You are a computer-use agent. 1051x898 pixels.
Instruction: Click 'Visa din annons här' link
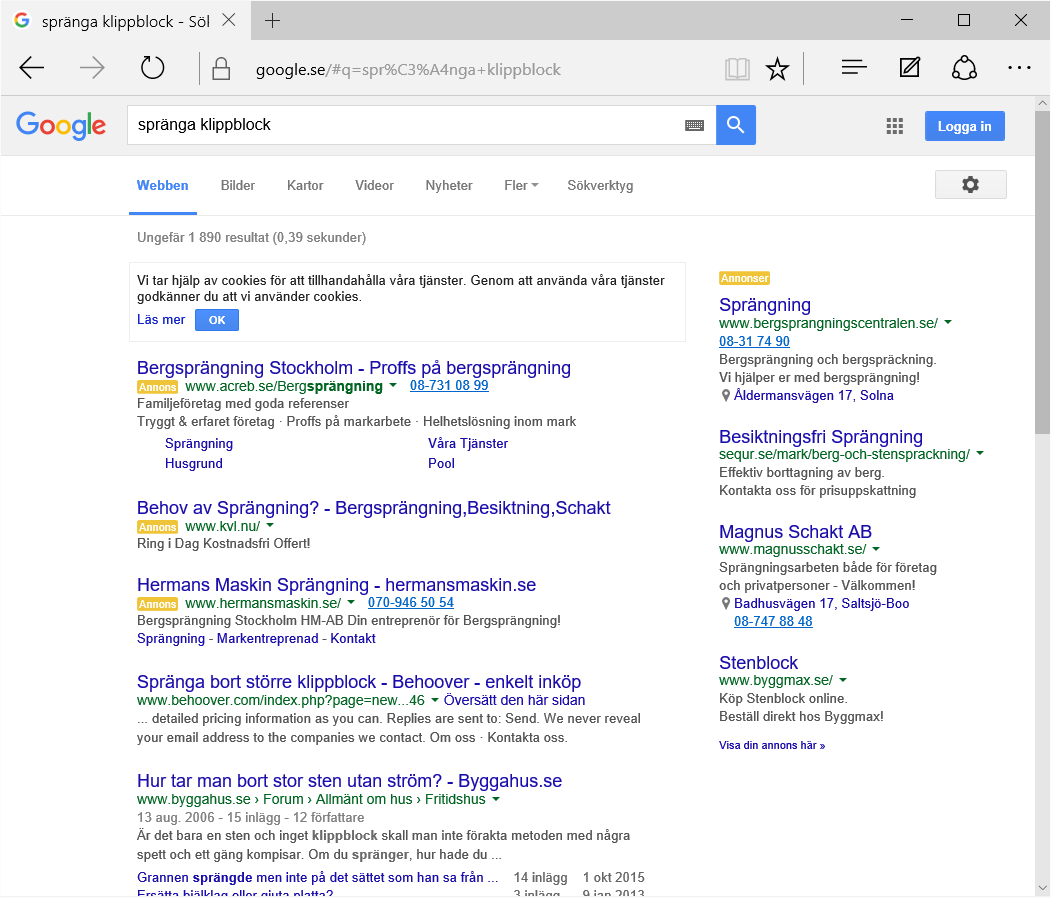(771, 745)
